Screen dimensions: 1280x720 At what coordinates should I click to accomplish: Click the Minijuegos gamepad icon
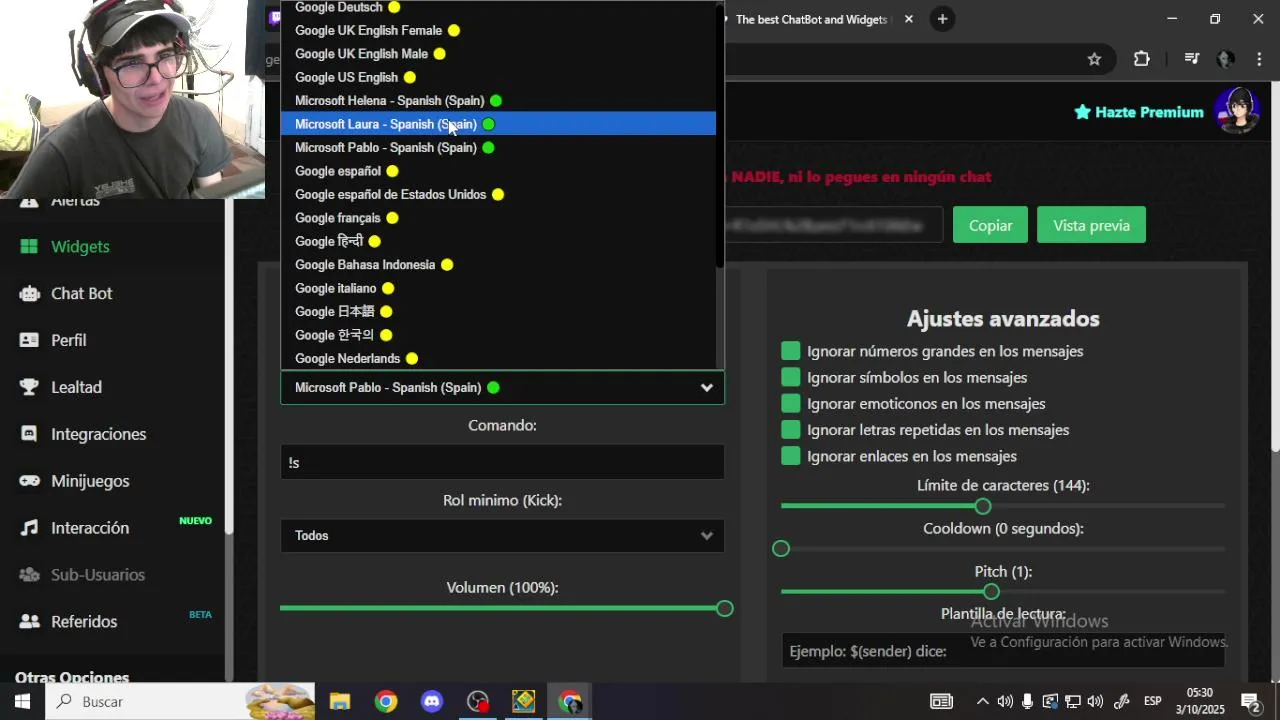[x=30, y=481]
